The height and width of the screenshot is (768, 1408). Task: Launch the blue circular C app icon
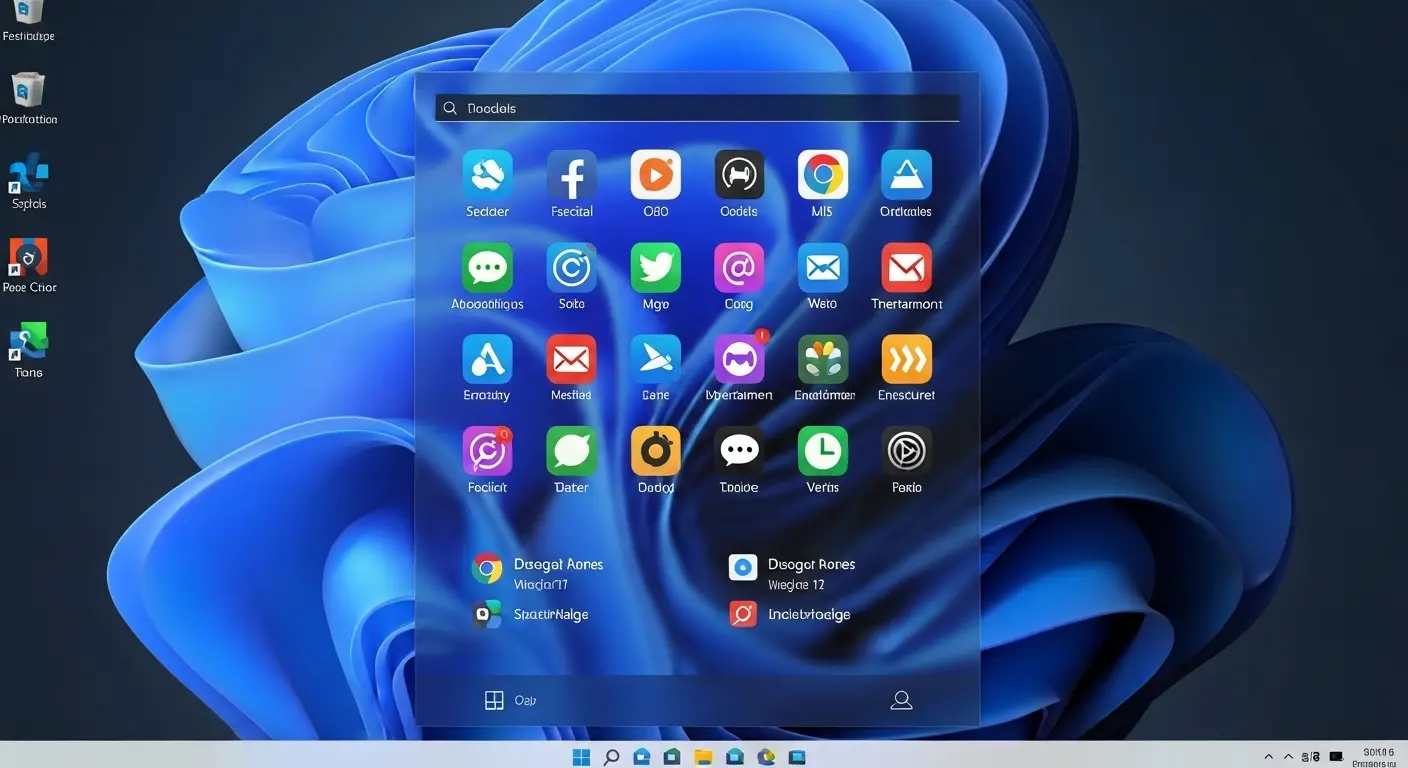571,267
